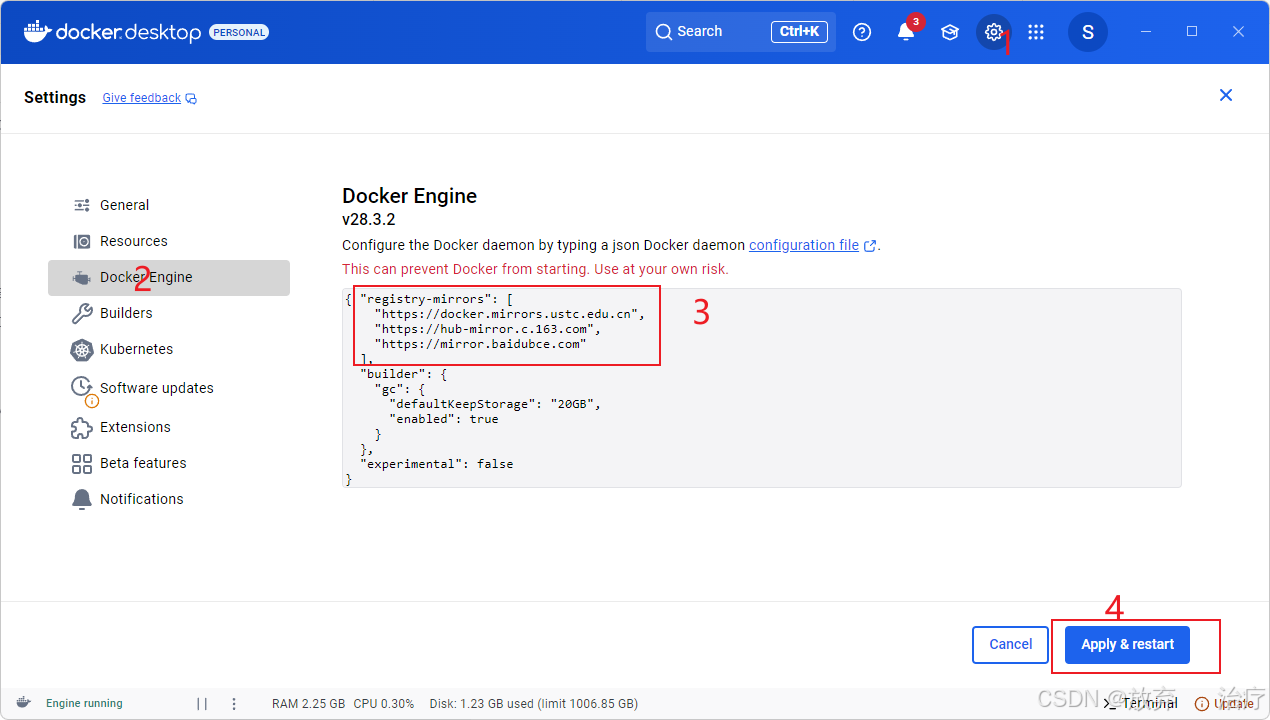Open the help question mark icon
1270x720 pixels.
tap(862, 32)
